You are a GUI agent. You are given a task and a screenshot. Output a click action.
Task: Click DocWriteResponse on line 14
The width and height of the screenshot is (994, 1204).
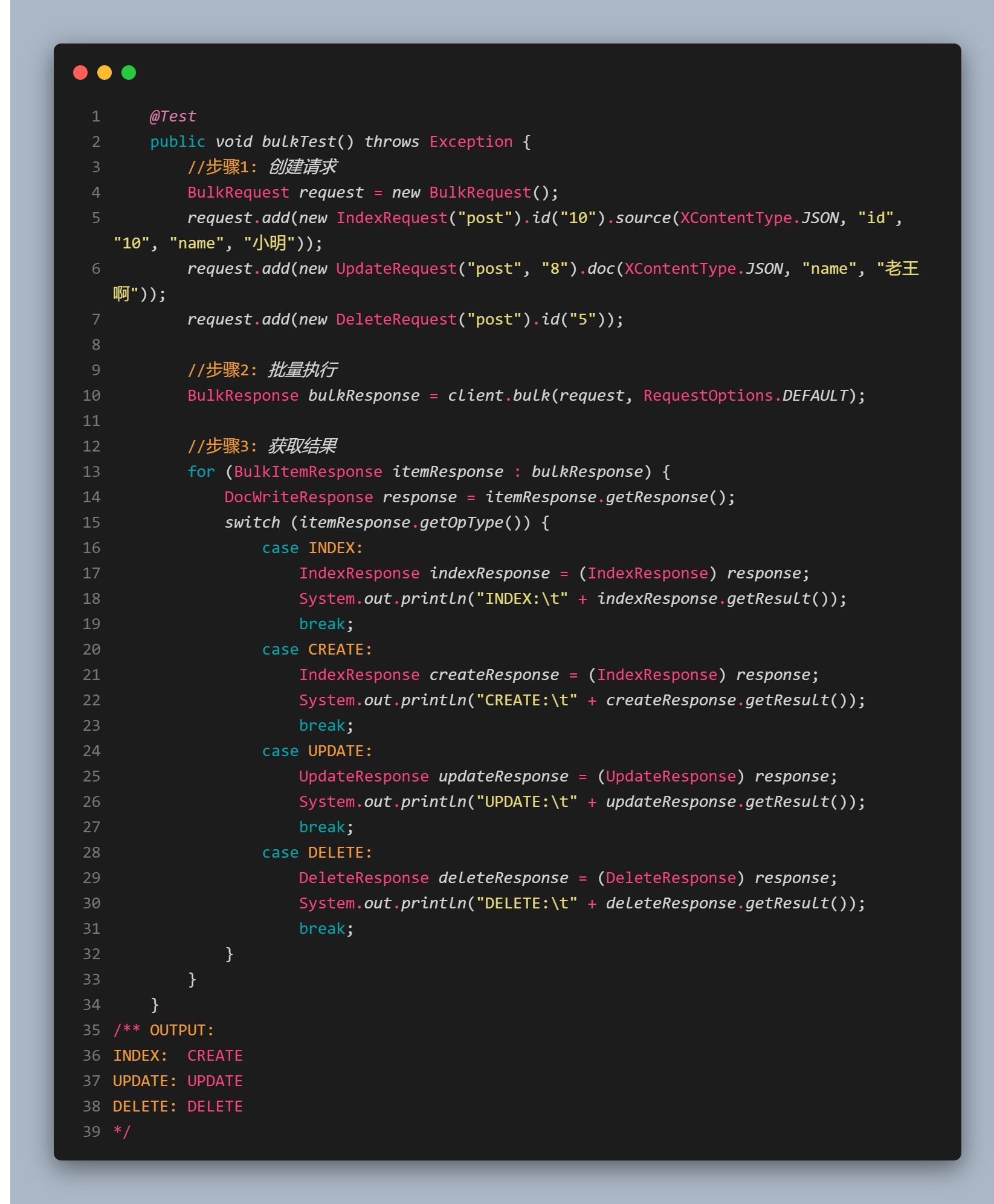click(299, 497)
